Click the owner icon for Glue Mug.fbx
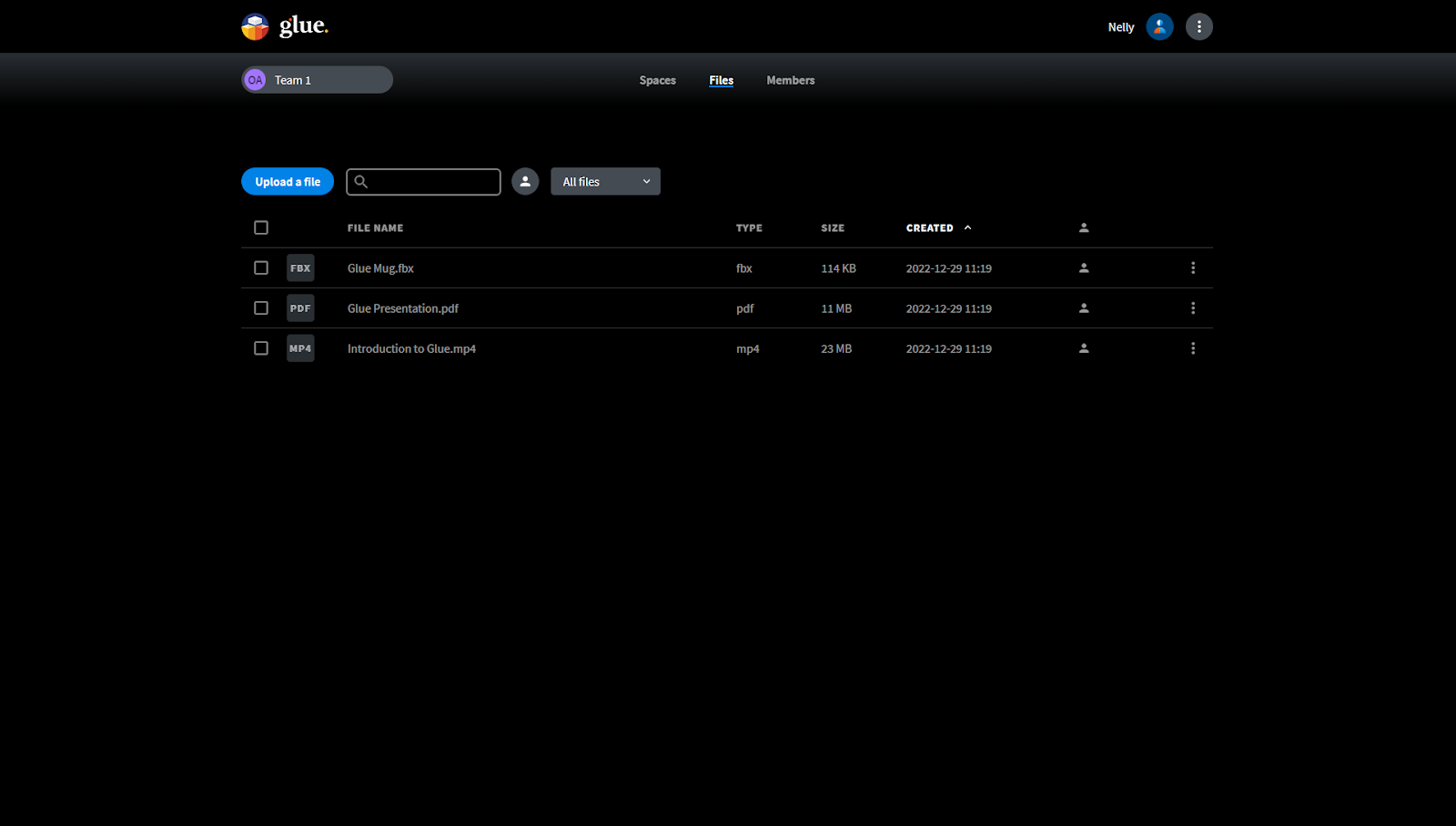Image resolution: width=1456 pixels, height=826 pixels. (1084, 268)
